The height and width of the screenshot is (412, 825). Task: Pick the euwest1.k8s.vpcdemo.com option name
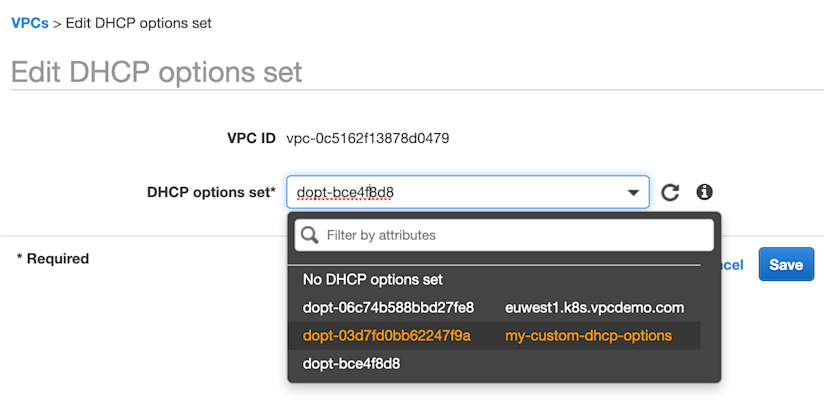[595, 308]
